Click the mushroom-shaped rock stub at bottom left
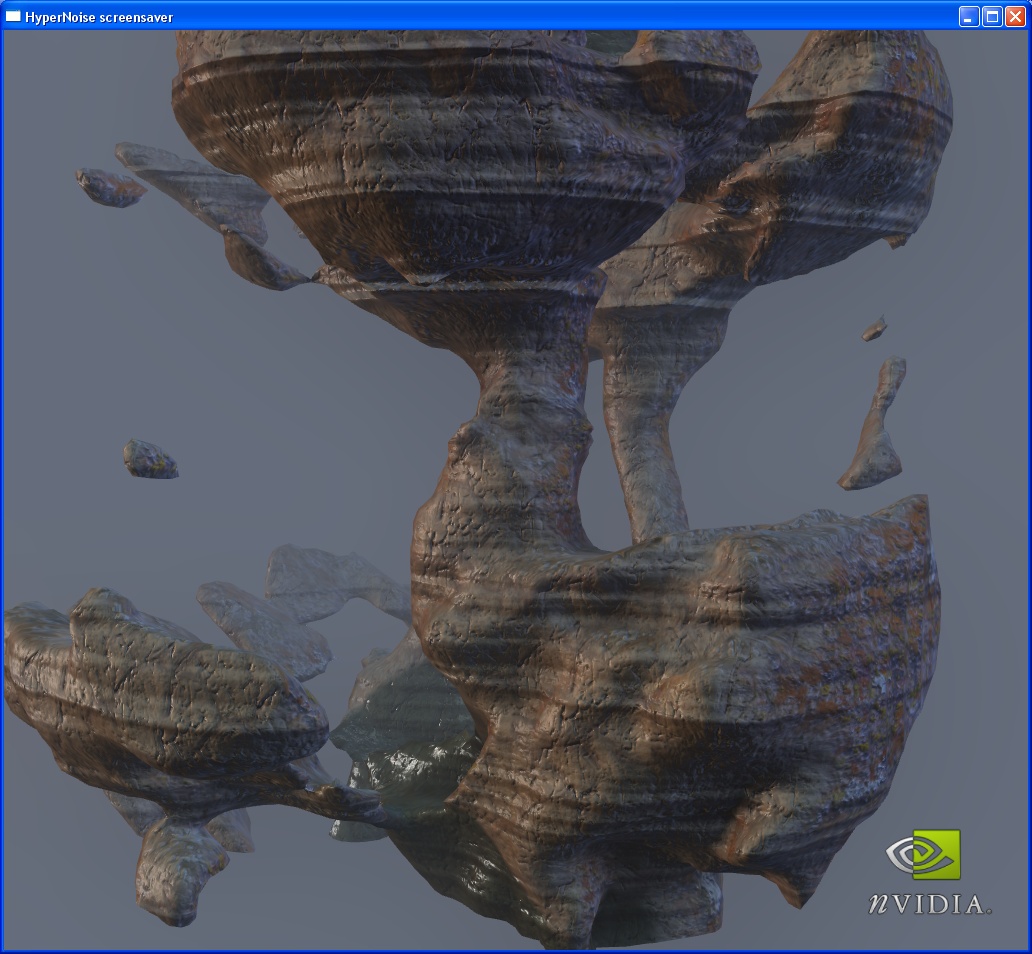 [175, 870]
